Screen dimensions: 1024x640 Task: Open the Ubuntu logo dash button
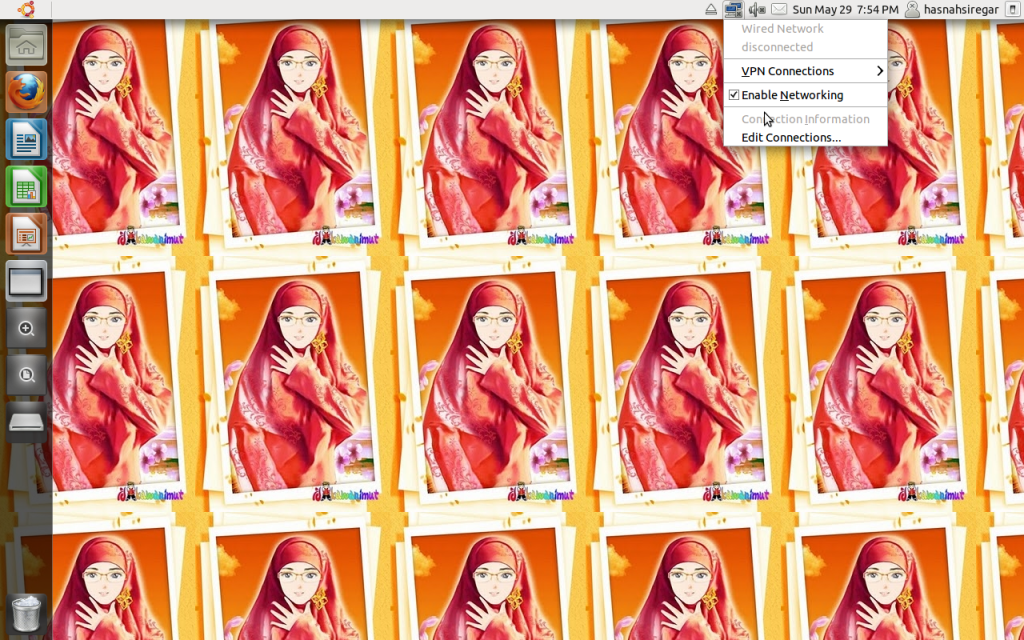coord(26,9)
